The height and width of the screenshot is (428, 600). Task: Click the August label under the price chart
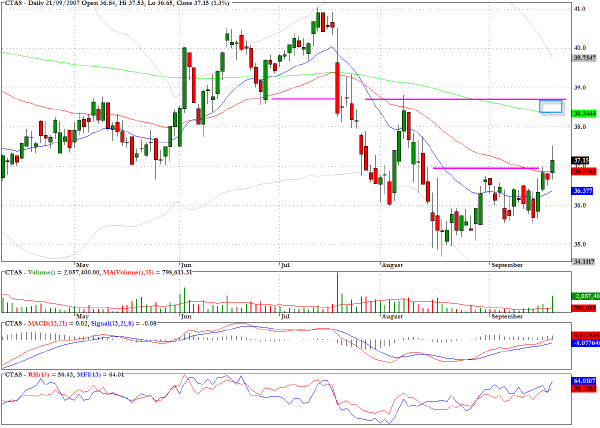[392, 265]
